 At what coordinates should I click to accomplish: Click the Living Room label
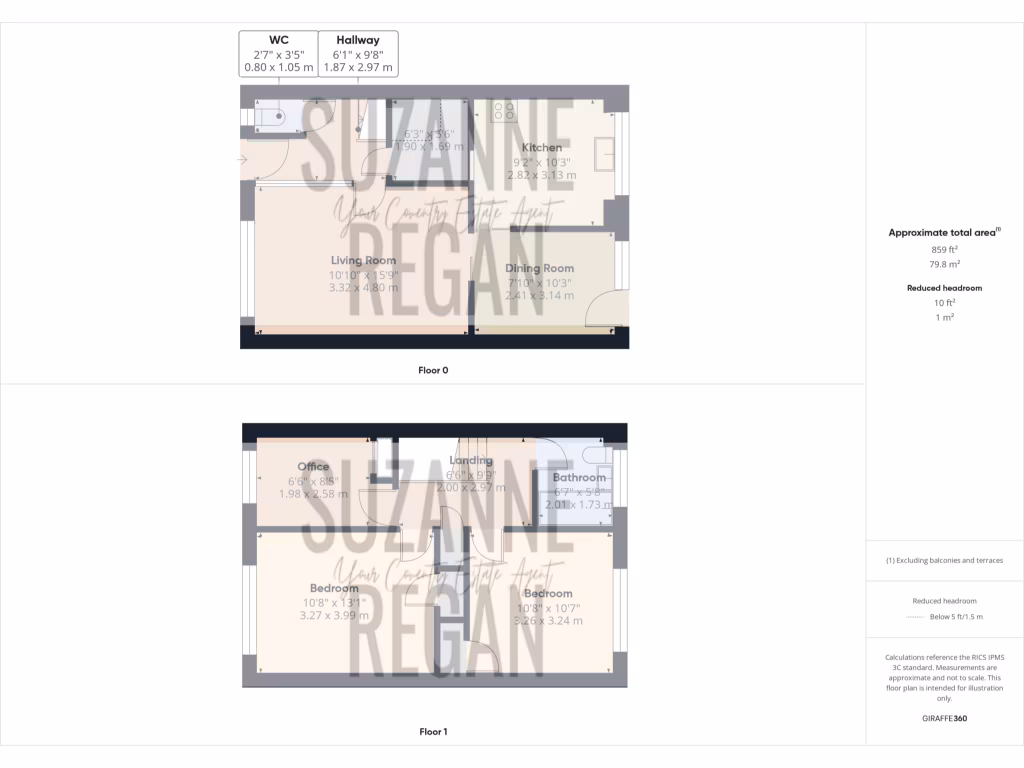point(363,261)
